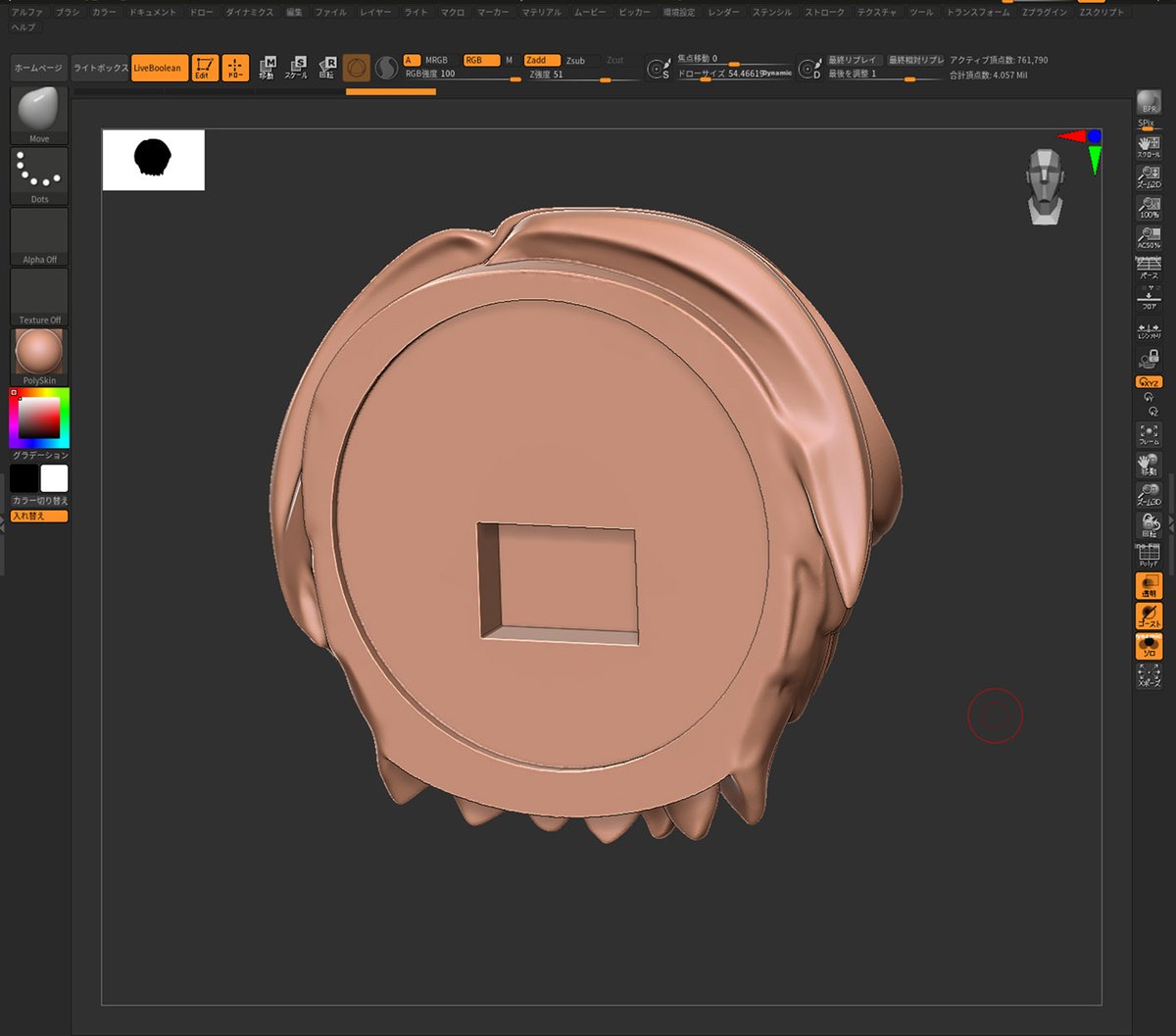The height and width of the screenshot is (1036, 1176).
Task: Open the ブラシ menu
Action: coord(68,13)
